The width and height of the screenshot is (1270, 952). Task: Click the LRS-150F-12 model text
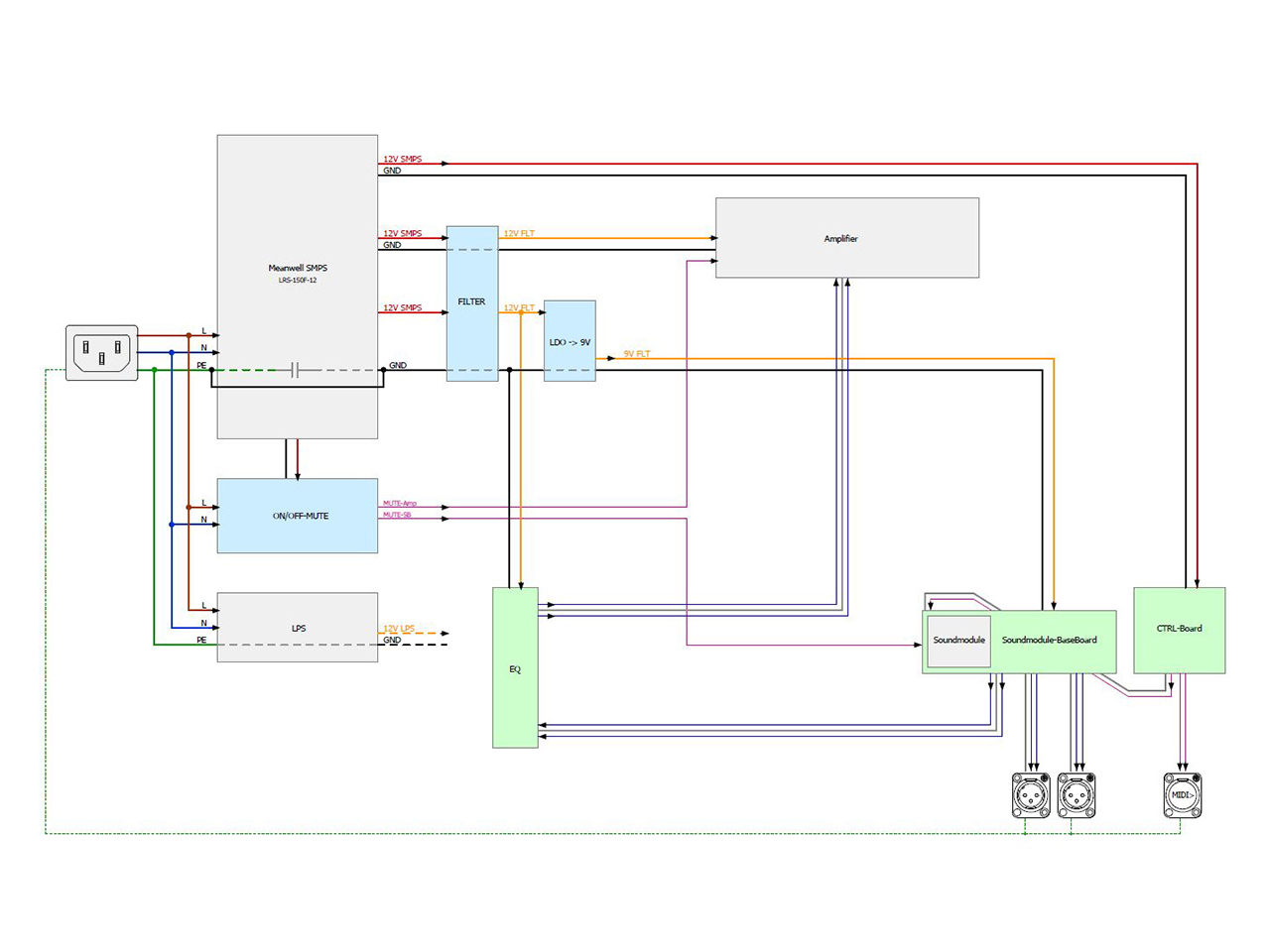298,281
